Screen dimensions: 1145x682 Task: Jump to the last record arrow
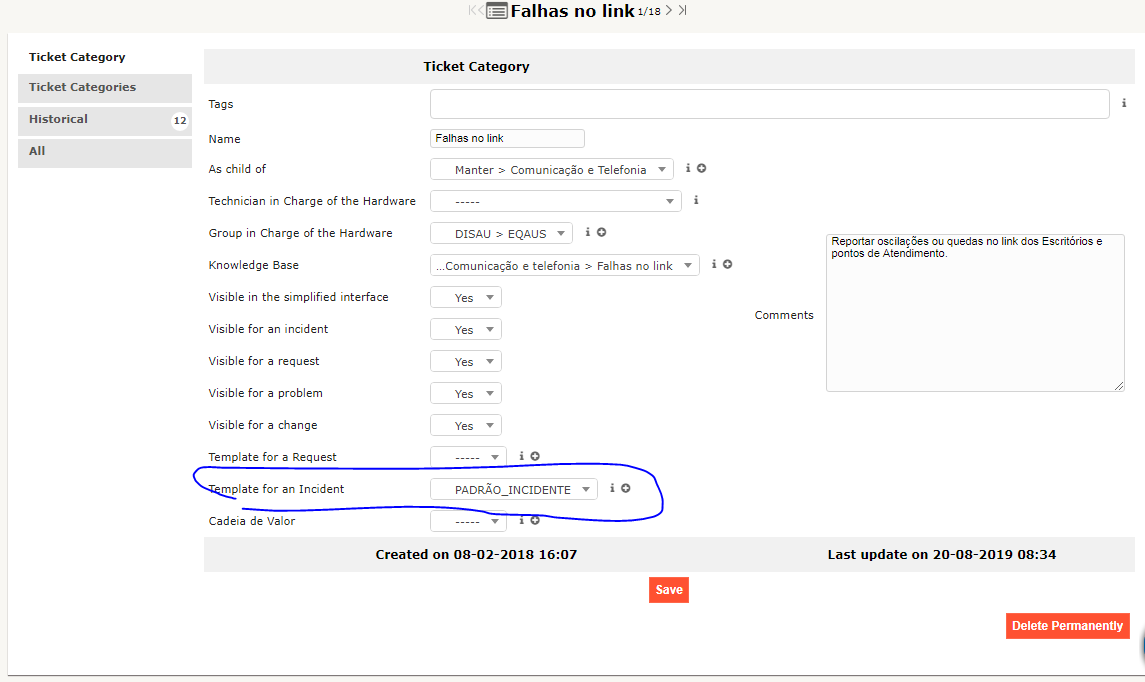point(682,11)
